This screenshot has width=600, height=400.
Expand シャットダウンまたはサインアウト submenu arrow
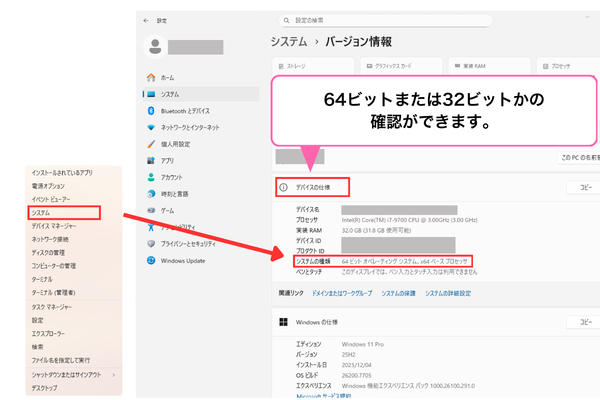[x=114, y=375]
